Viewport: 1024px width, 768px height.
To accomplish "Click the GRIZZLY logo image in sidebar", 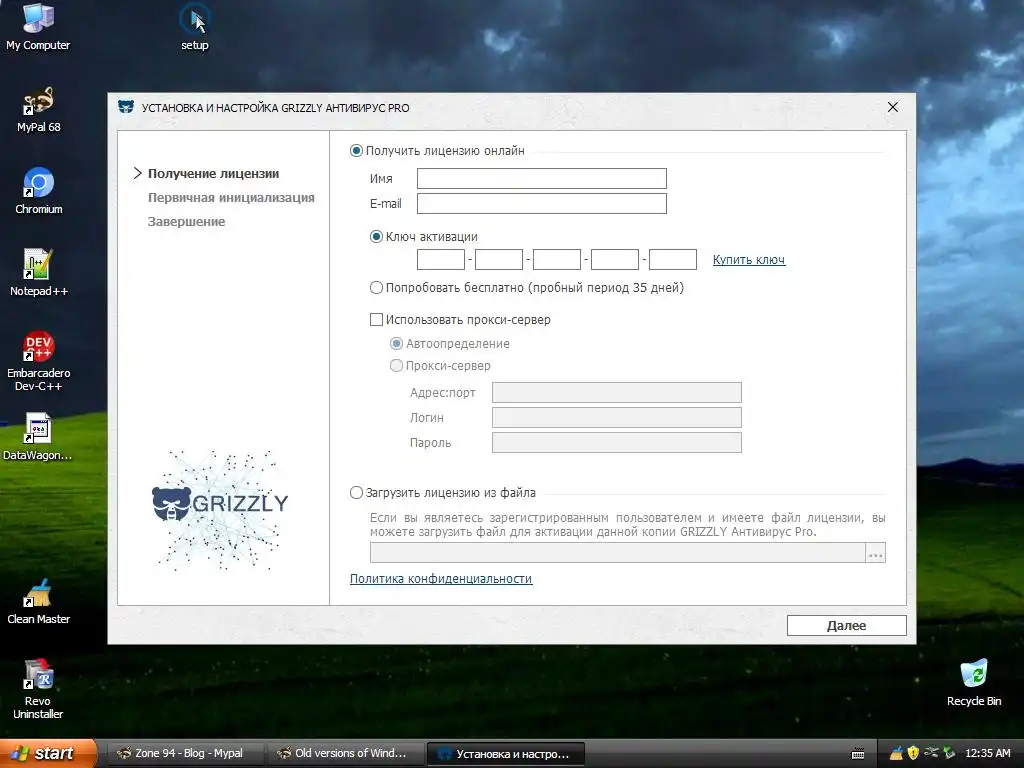I will pos(220,509).
